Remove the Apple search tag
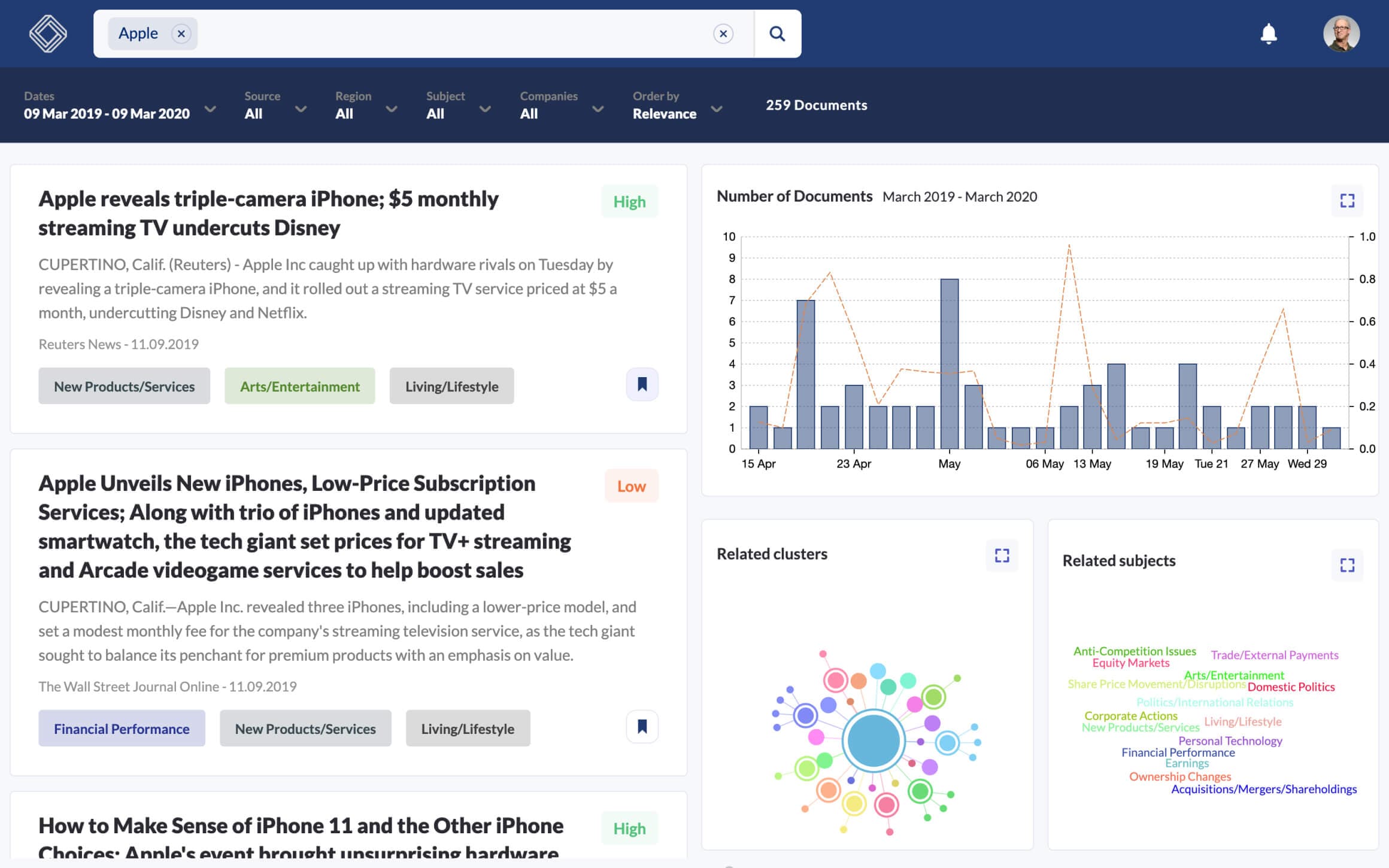This screenshot has width=1389, height=868. [181, 33]
